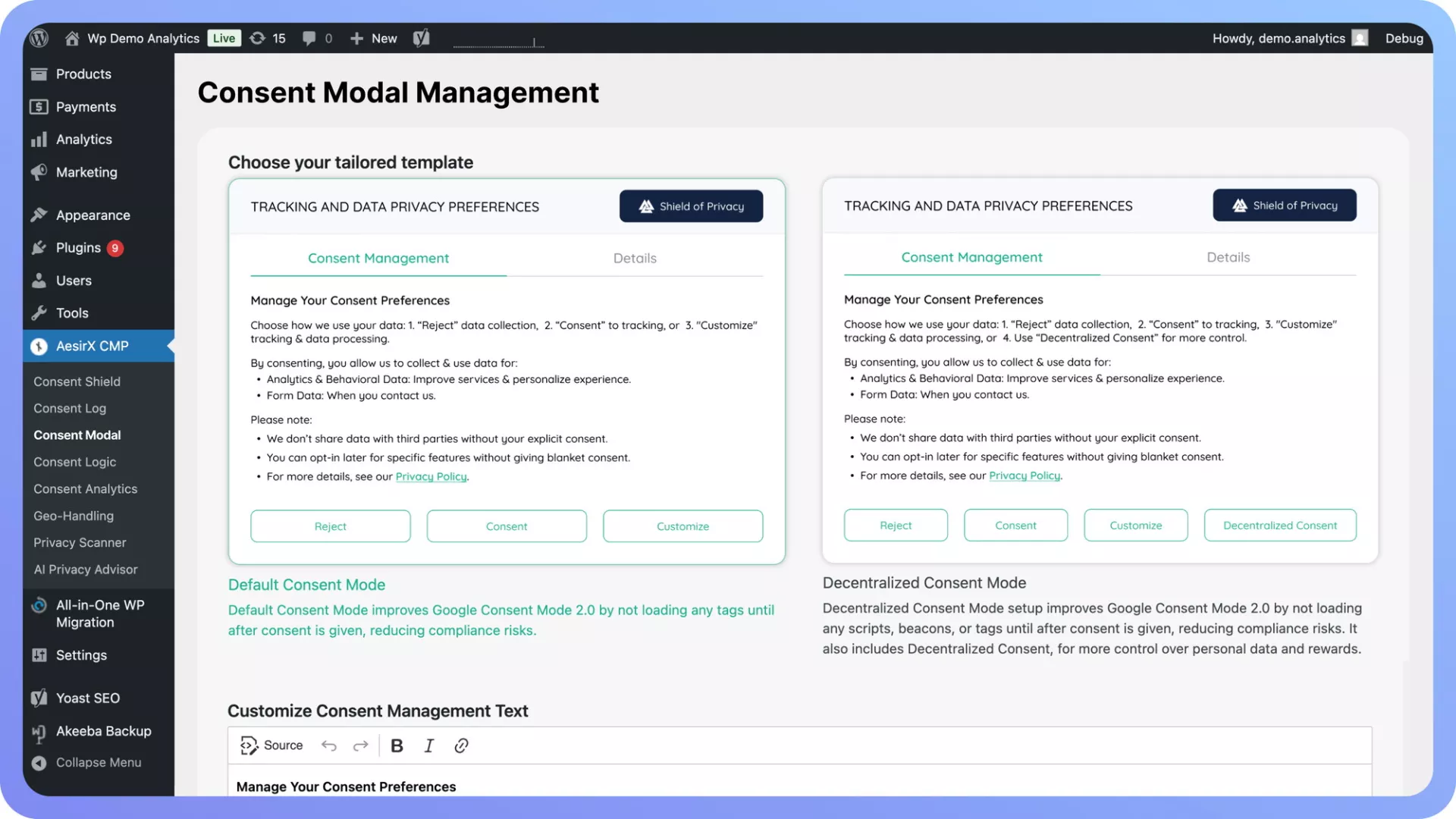Viewport: 1456px width, 819px height.
Task: Click the redo arrow in editor
Action: [x=360, y=745]
